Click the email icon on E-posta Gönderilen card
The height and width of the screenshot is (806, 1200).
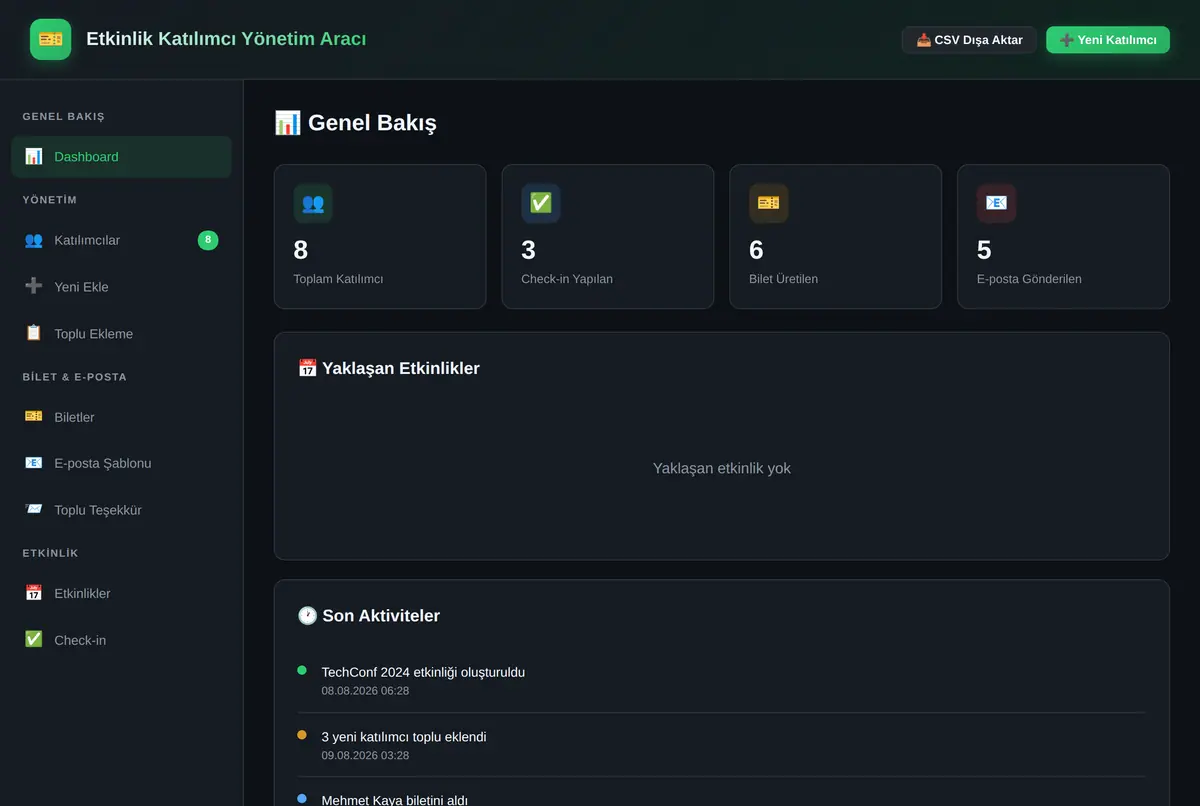tap(997, 203)
